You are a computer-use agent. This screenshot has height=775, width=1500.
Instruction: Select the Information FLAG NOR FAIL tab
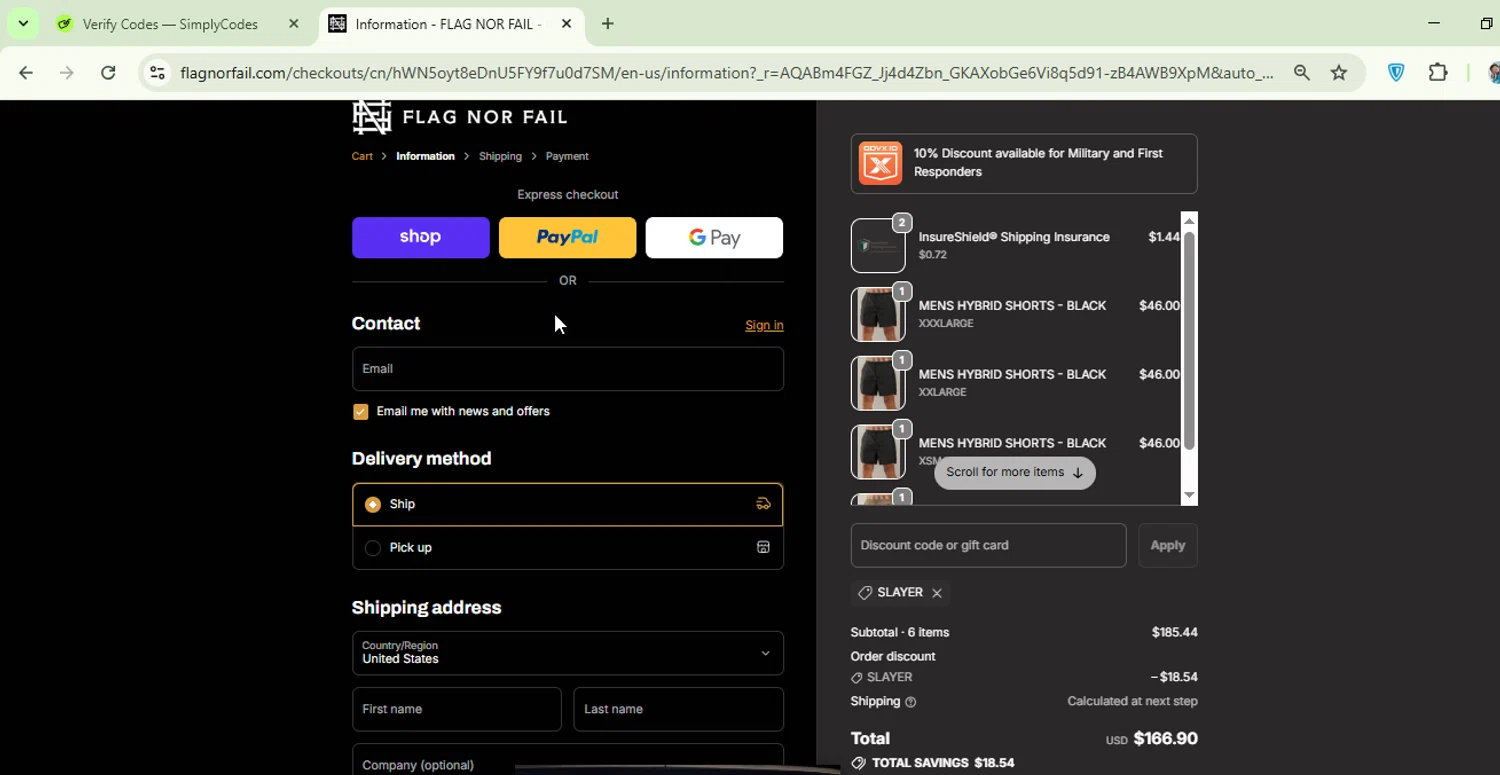pos(448,24)
